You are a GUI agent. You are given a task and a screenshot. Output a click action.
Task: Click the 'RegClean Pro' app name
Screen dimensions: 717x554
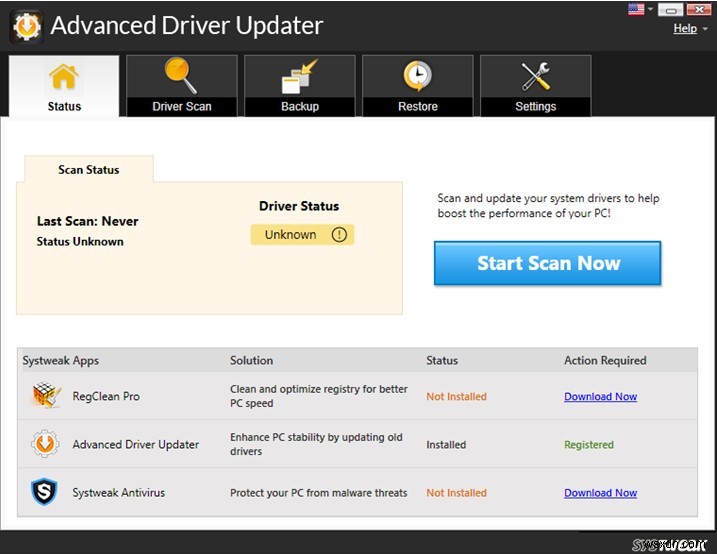(x=106, y=396)
